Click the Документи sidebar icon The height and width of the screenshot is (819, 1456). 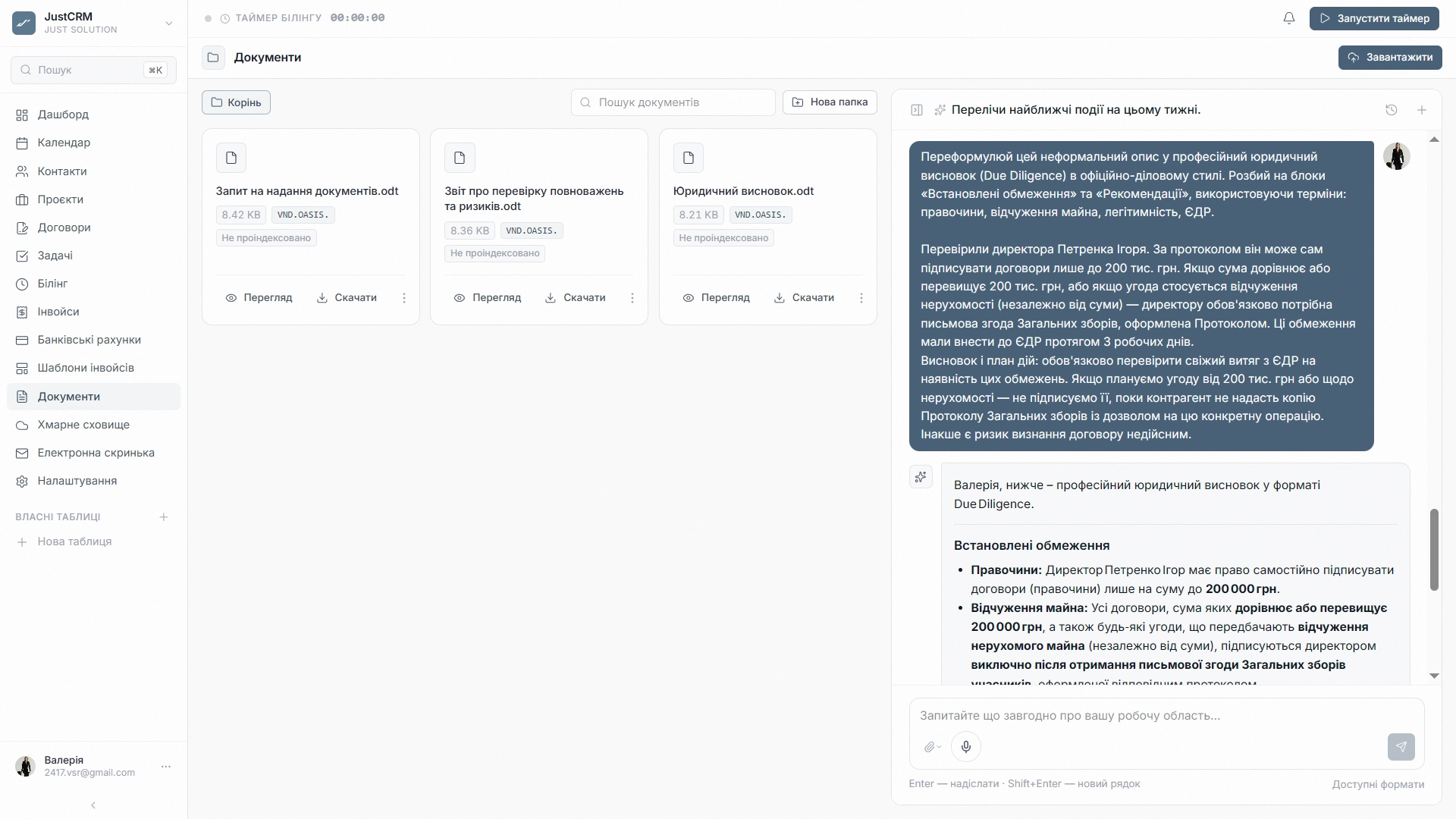22,397
